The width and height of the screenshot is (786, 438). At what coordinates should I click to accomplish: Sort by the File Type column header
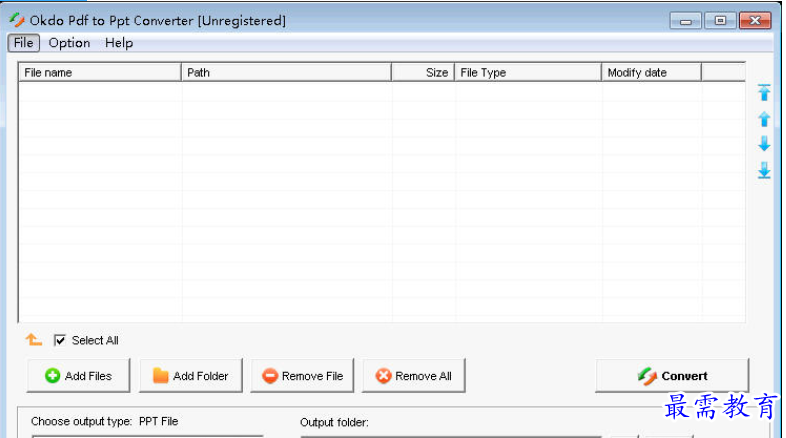[528, 72]
